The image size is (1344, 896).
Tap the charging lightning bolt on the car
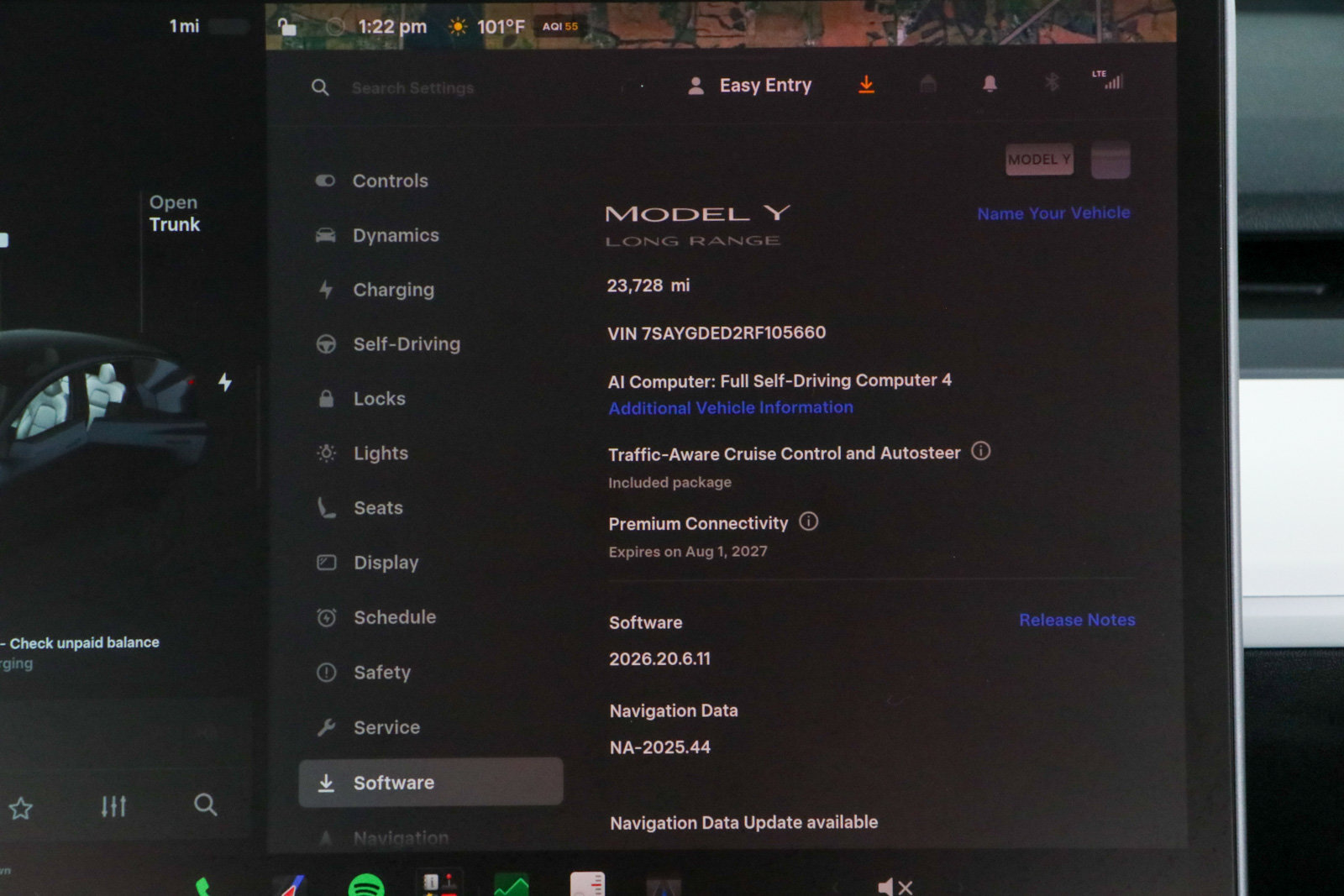[225, 382]
